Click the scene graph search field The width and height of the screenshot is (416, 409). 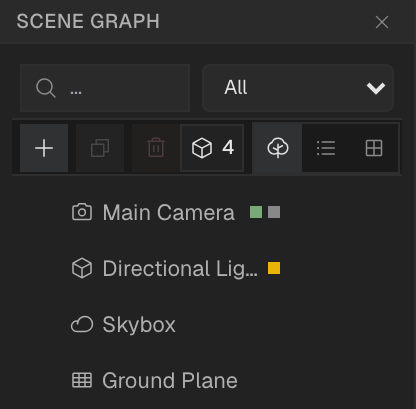click(x=105, y=88)
